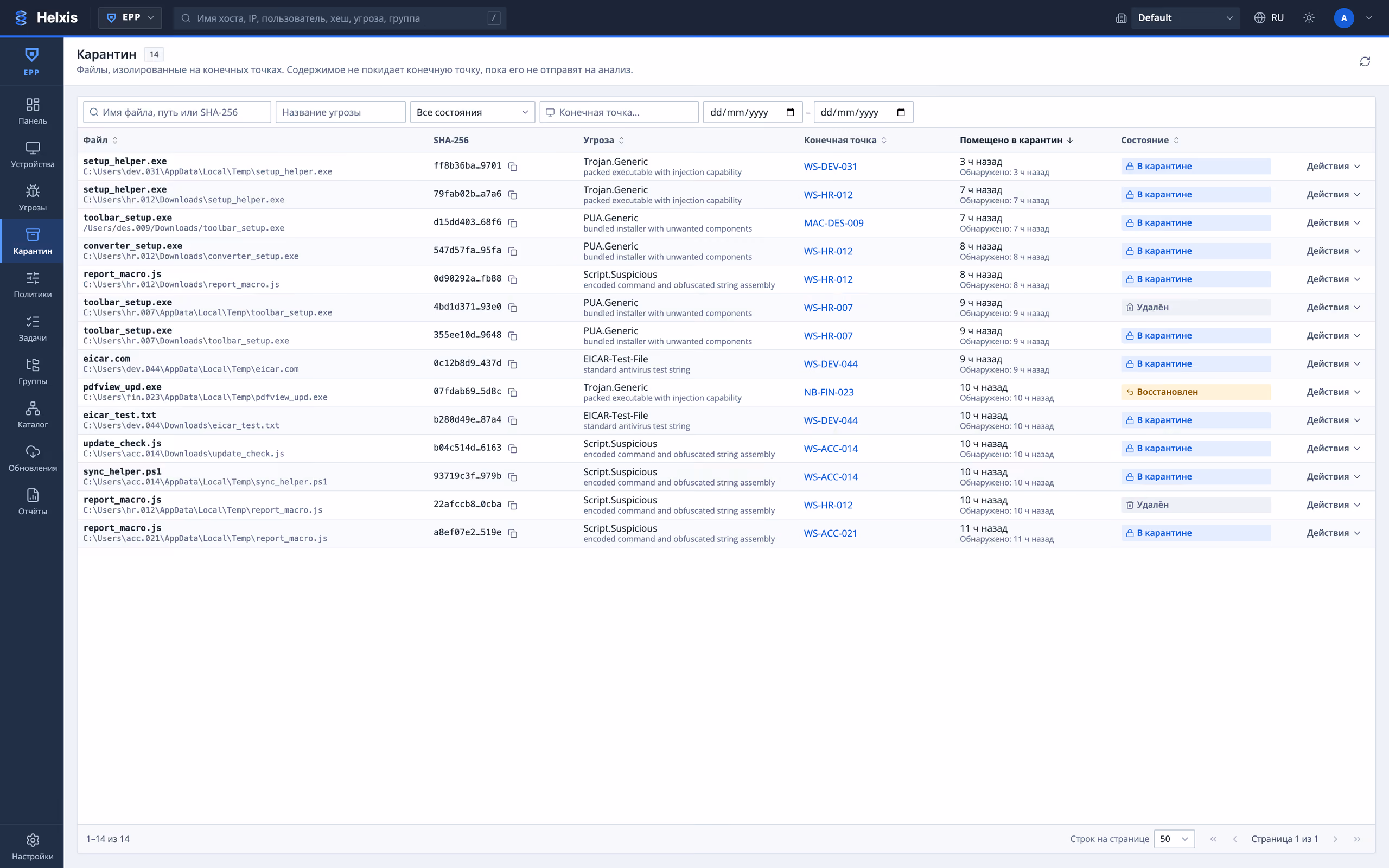This screenshot has height=868, width=1389.
Task: Open Отчёты in sidebar menu
Action: pos(32,501)
